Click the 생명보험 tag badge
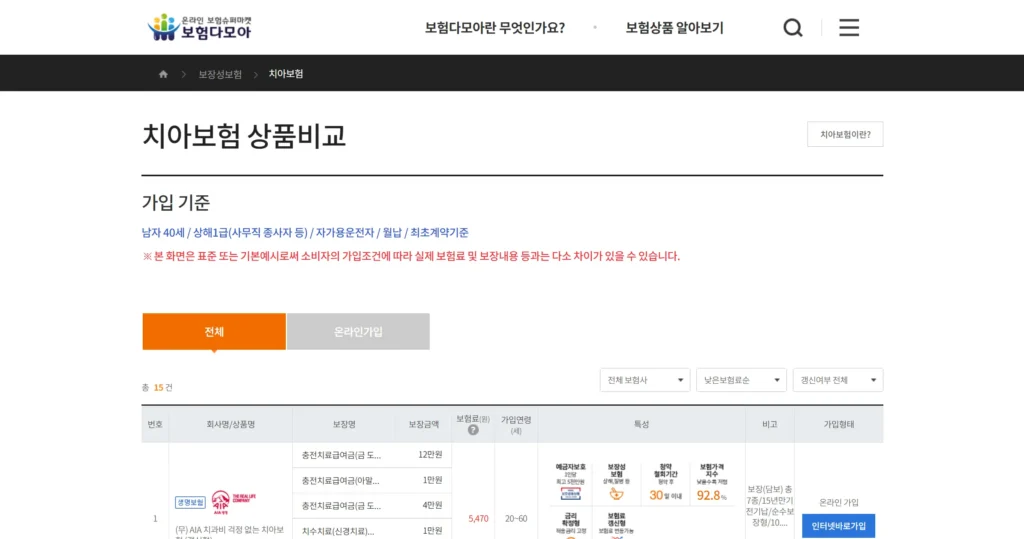Screen dimensions: 1024x539 (190, 502)
